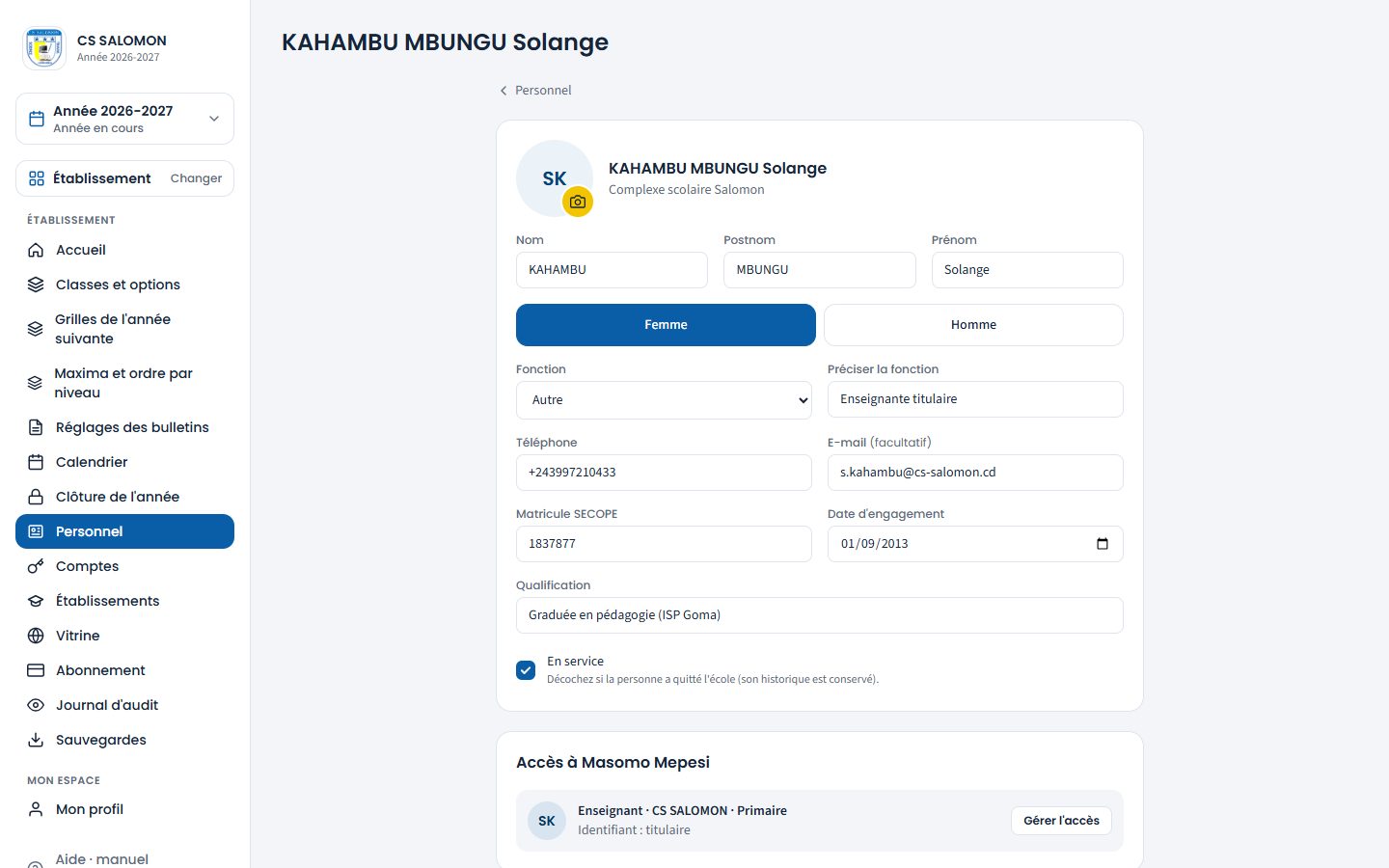Click the Téléphone input field

coord(664,473)
